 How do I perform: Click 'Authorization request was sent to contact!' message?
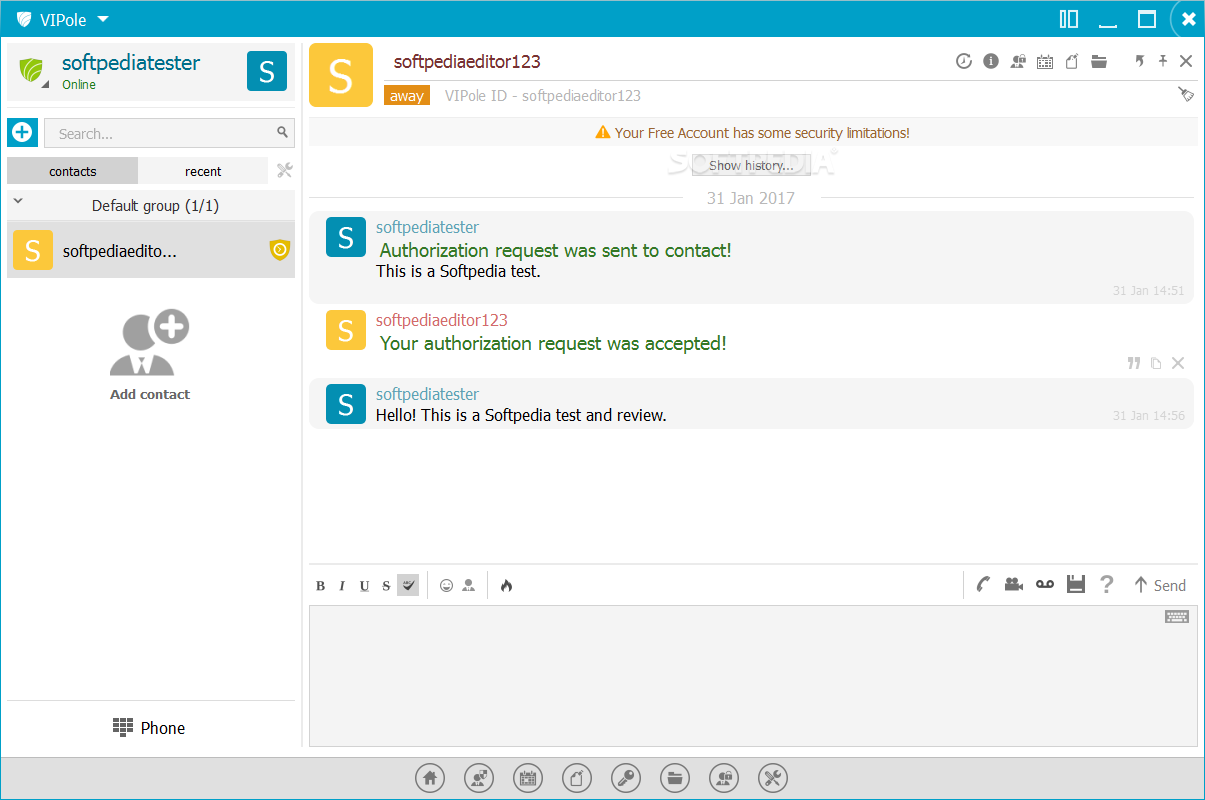click(x=555, y=250)
